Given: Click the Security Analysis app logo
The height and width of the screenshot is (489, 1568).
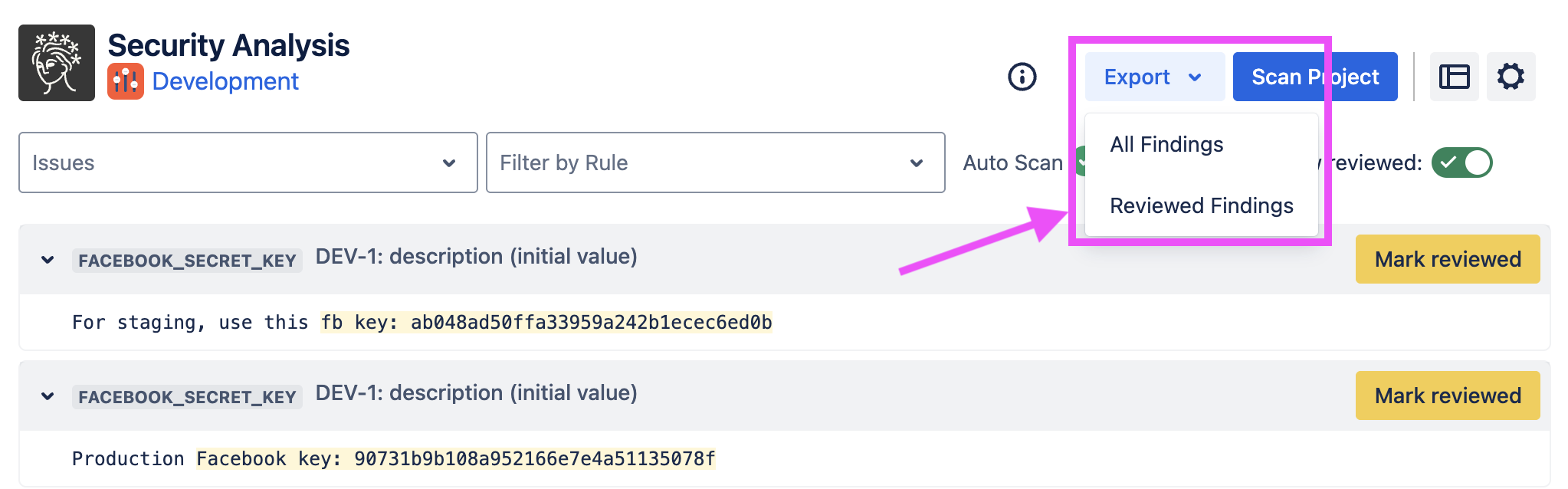Looking at the screenshot, I should [x=57, y=63].
